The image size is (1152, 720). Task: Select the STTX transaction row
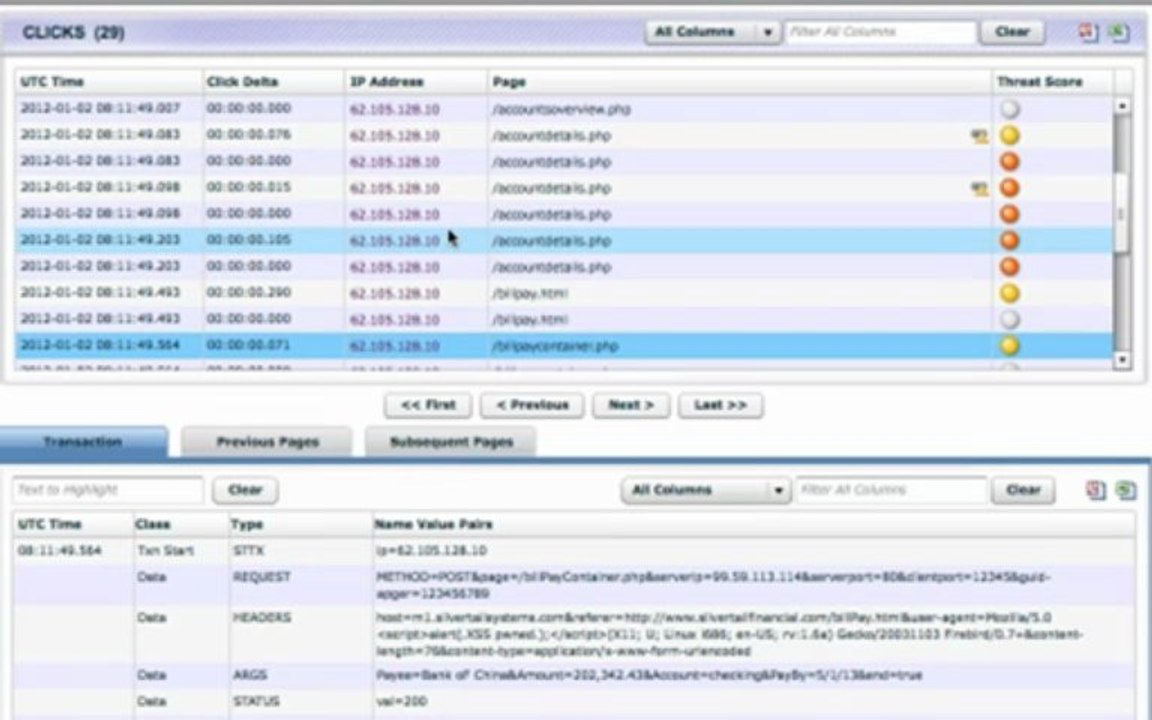tap(573, 551)
